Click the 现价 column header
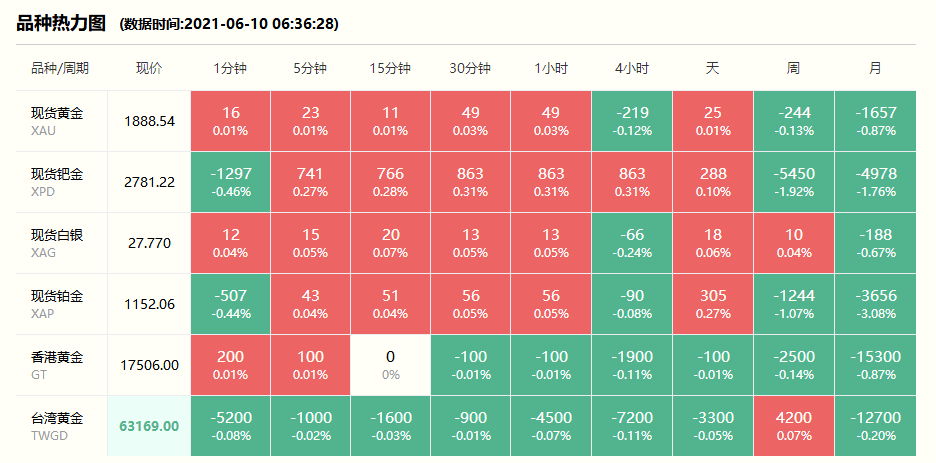The width and height of the screenshot is (936, 463). (x=149, y=68)
